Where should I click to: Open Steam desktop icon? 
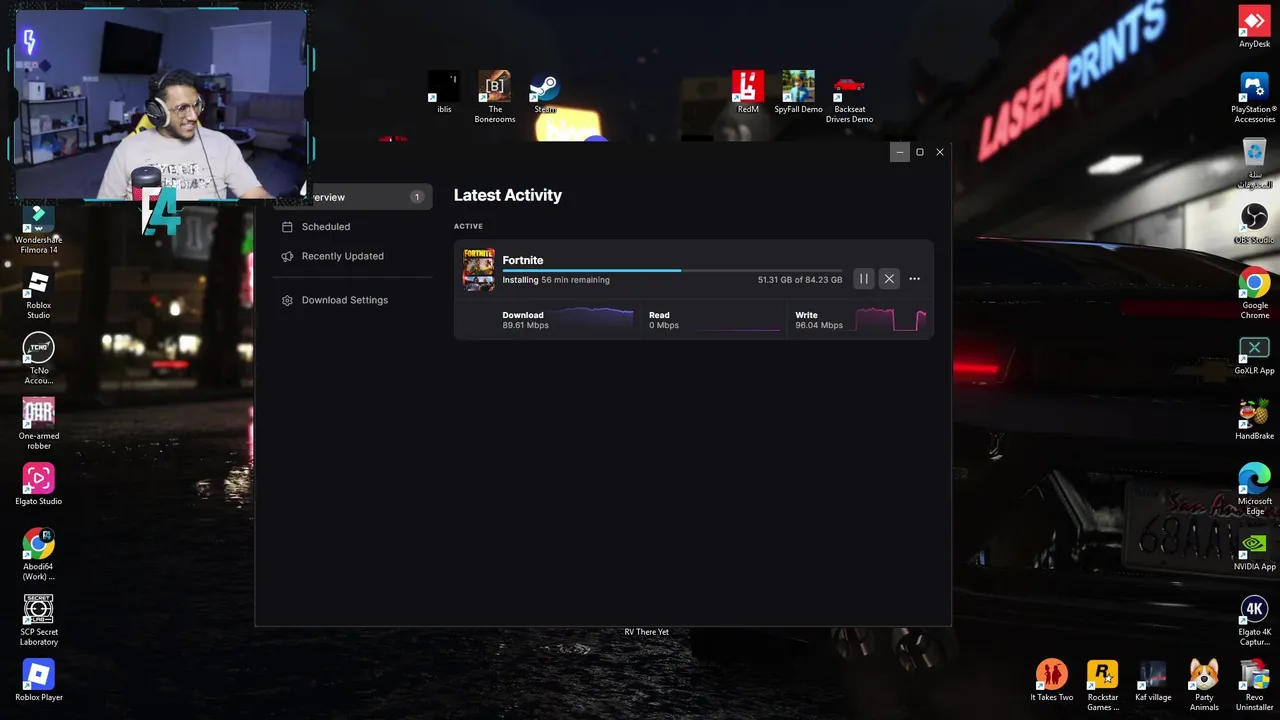(x=545, y=93)
